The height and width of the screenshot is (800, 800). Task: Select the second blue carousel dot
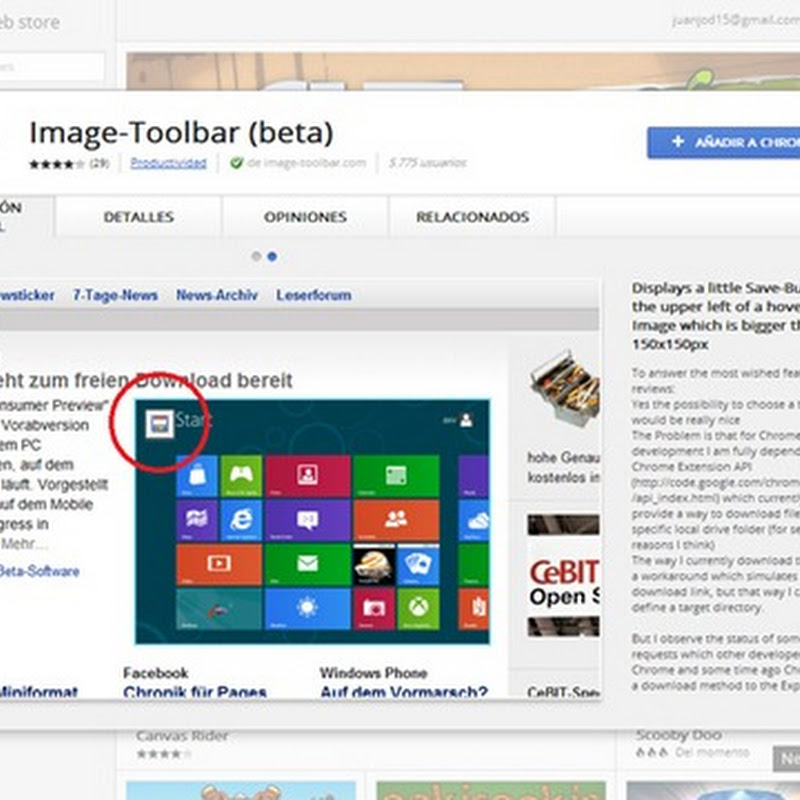[272, 256]
